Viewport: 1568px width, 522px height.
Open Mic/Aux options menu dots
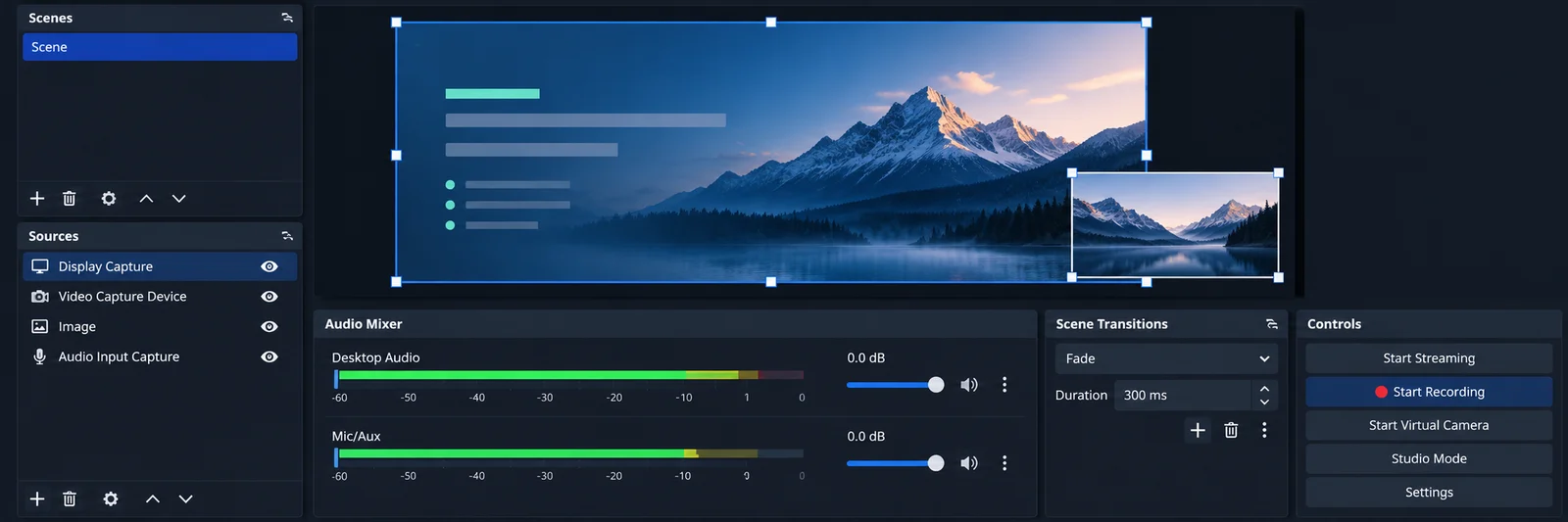(1004, 463)
